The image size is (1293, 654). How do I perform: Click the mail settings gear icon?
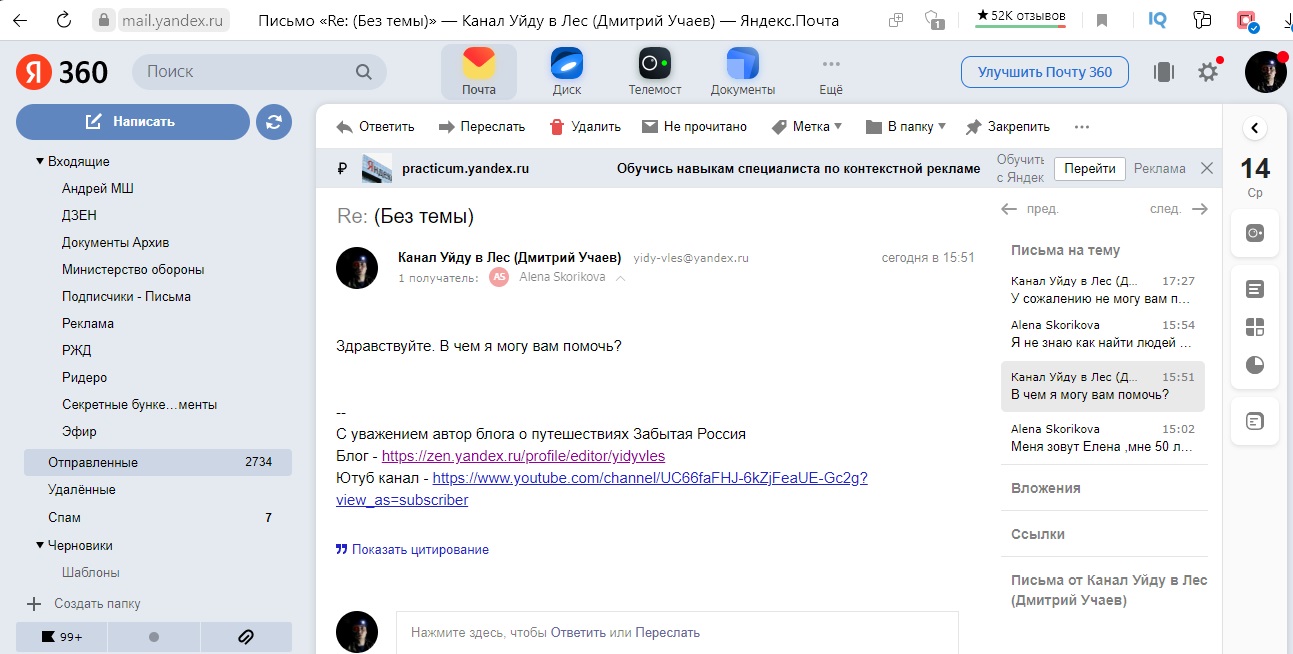1208,72
